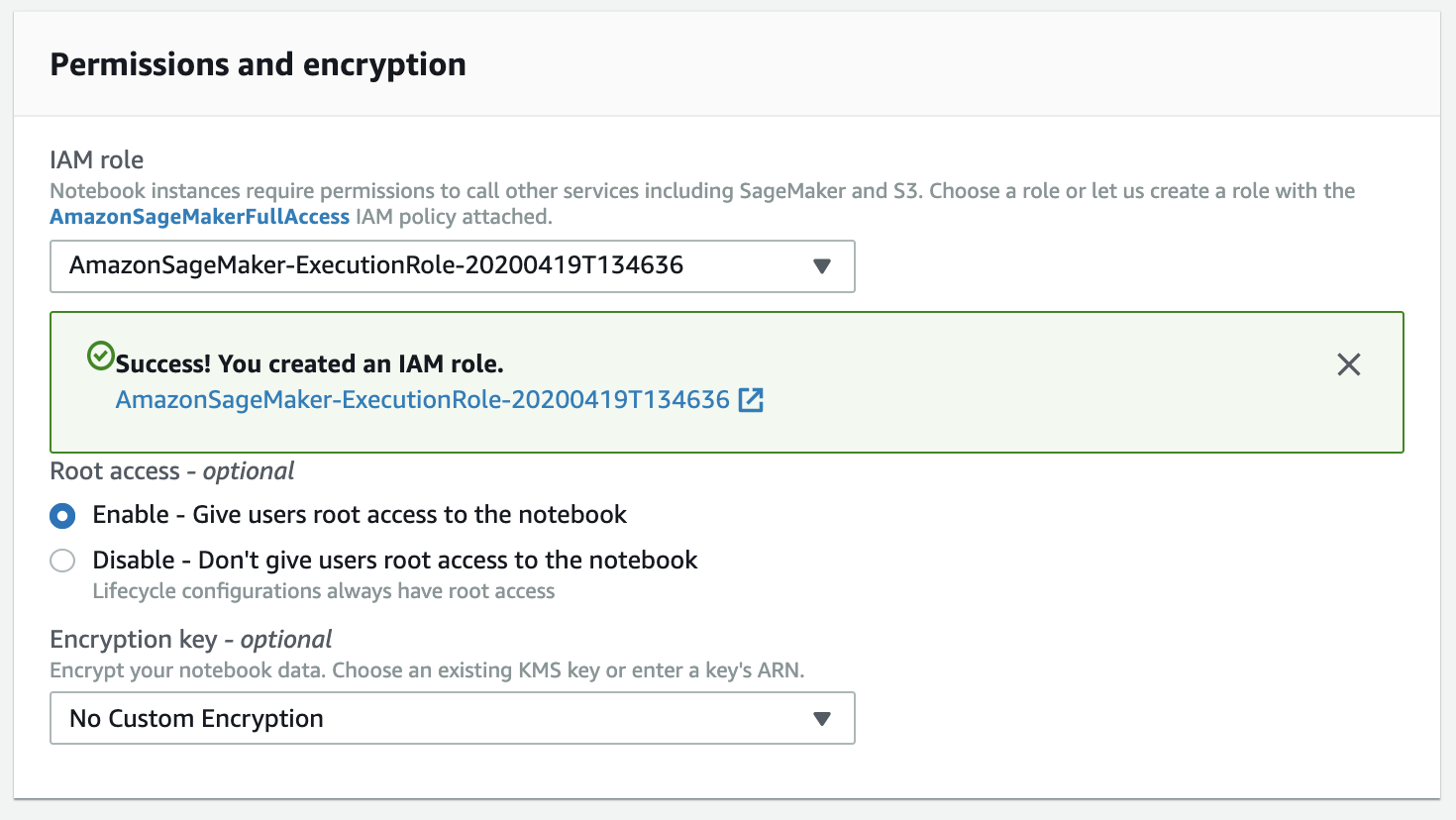Open the created AmazonSageMaker-ExecutionRole link
Image resolution: width=1456 pixels, height=820 pixels.
coord(422,400)
